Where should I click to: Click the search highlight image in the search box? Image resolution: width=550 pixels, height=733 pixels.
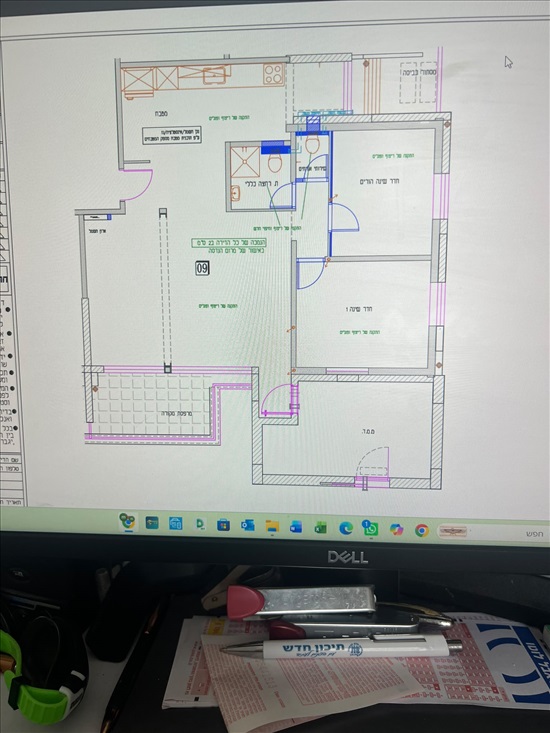[452, 532]
